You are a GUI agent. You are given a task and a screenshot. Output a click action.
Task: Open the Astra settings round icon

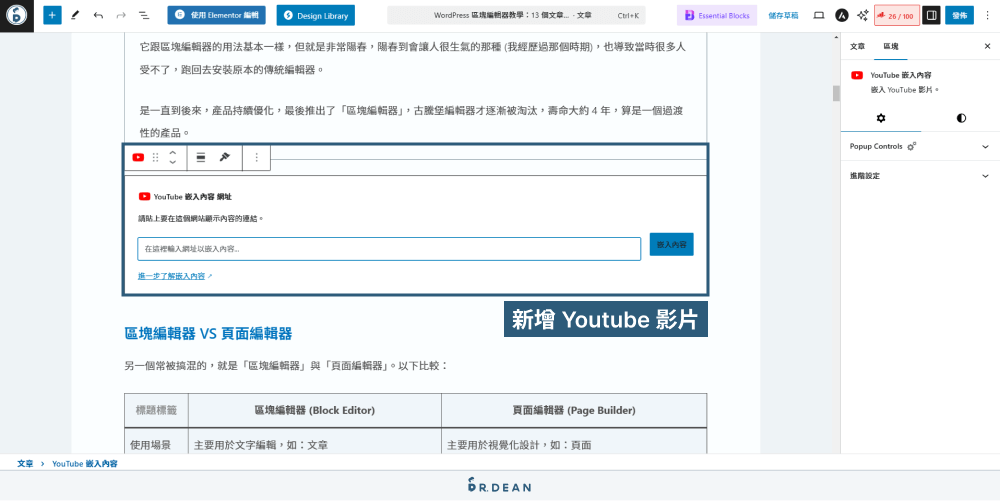841,15
